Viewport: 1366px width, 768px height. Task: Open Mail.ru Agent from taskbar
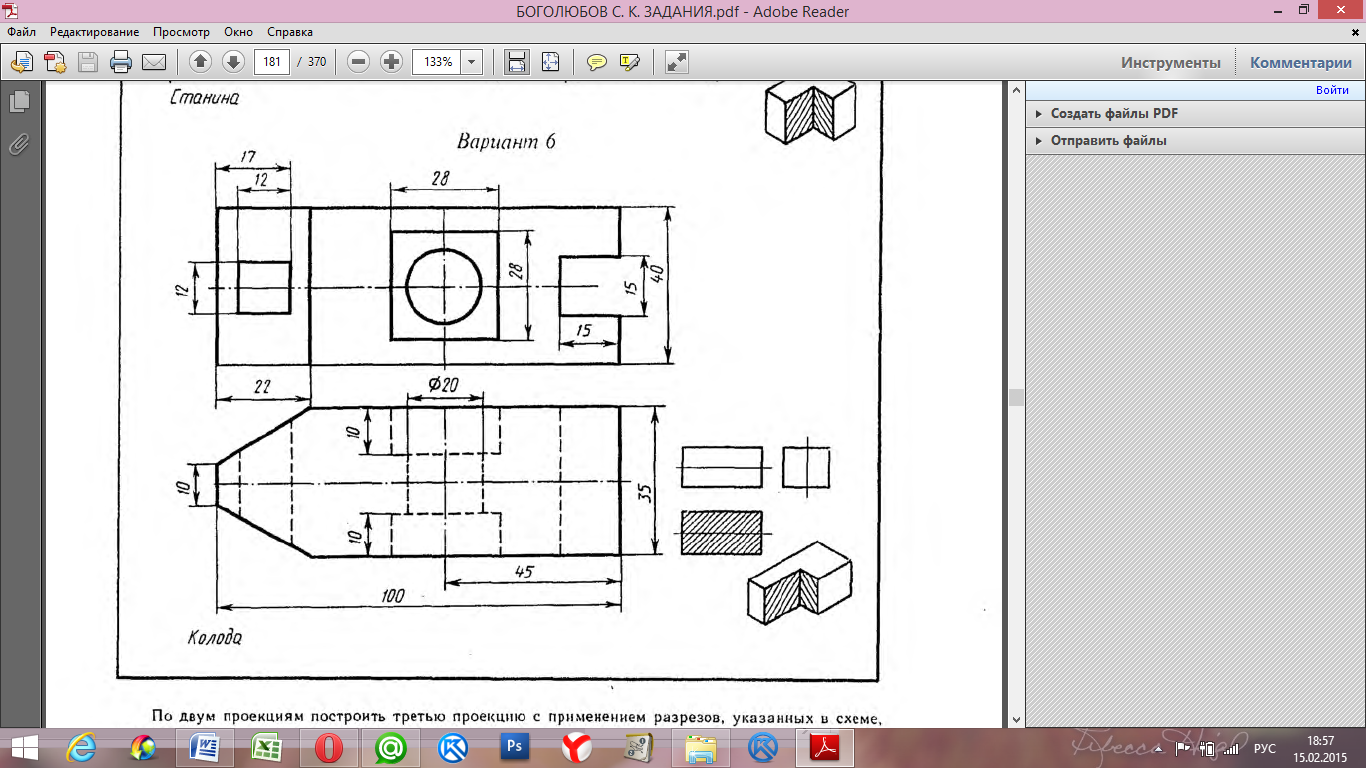tap(391, 748)
